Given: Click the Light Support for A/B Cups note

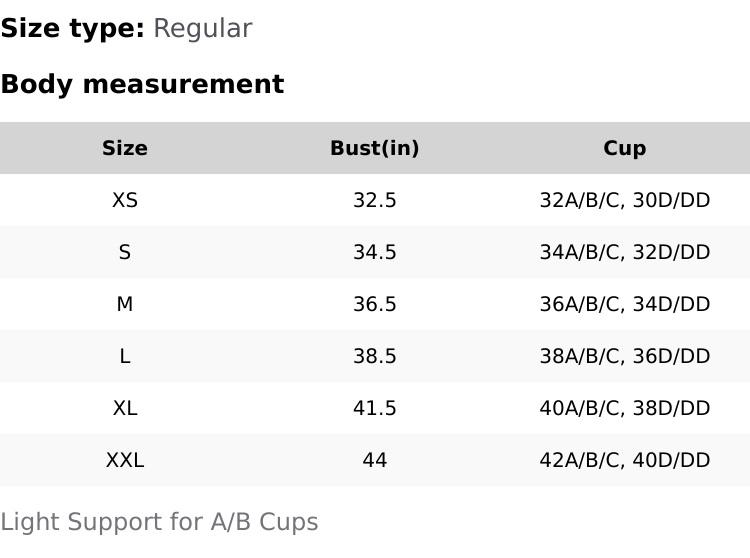Looking at the screenshot, I should pos(159,522).
